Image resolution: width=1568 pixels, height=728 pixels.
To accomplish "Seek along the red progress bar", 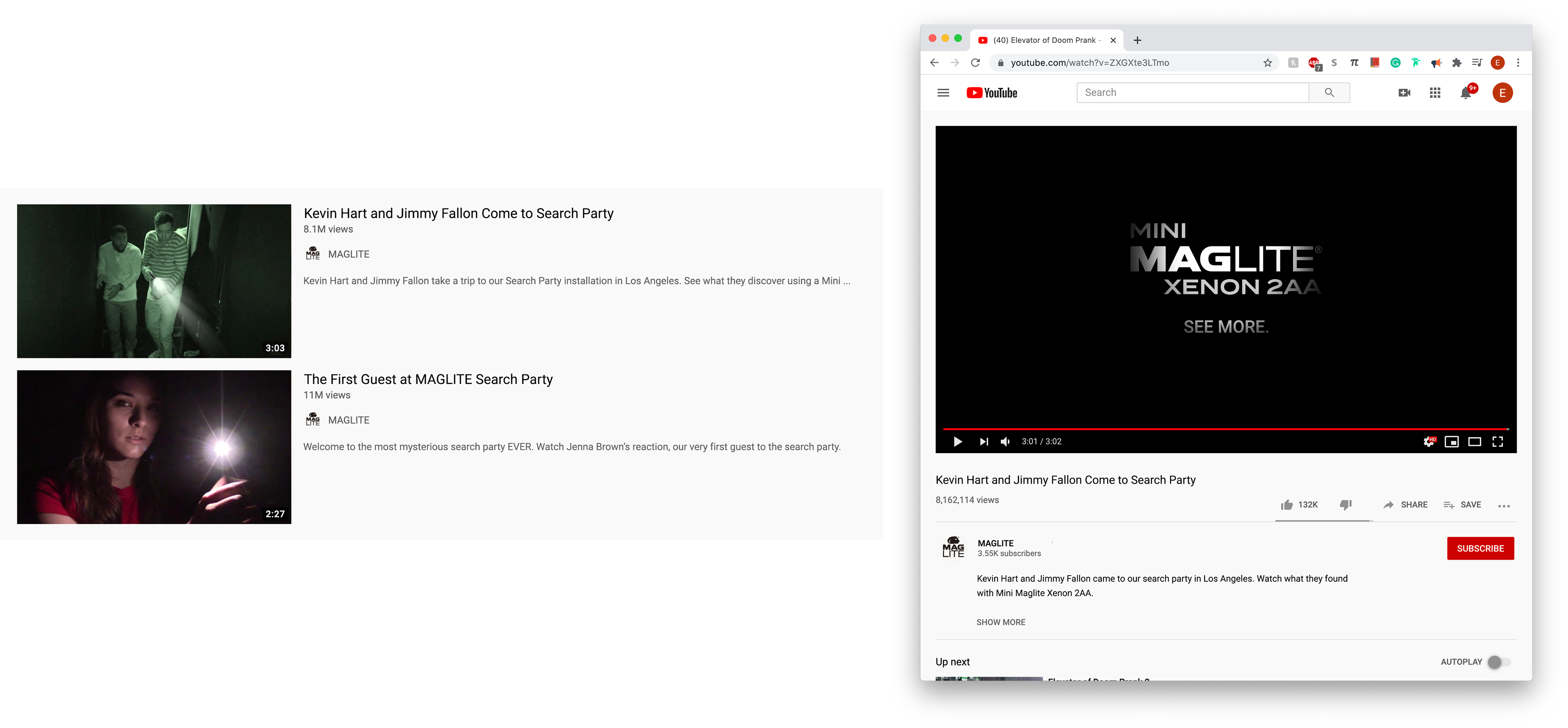I will click(1225, 429).
